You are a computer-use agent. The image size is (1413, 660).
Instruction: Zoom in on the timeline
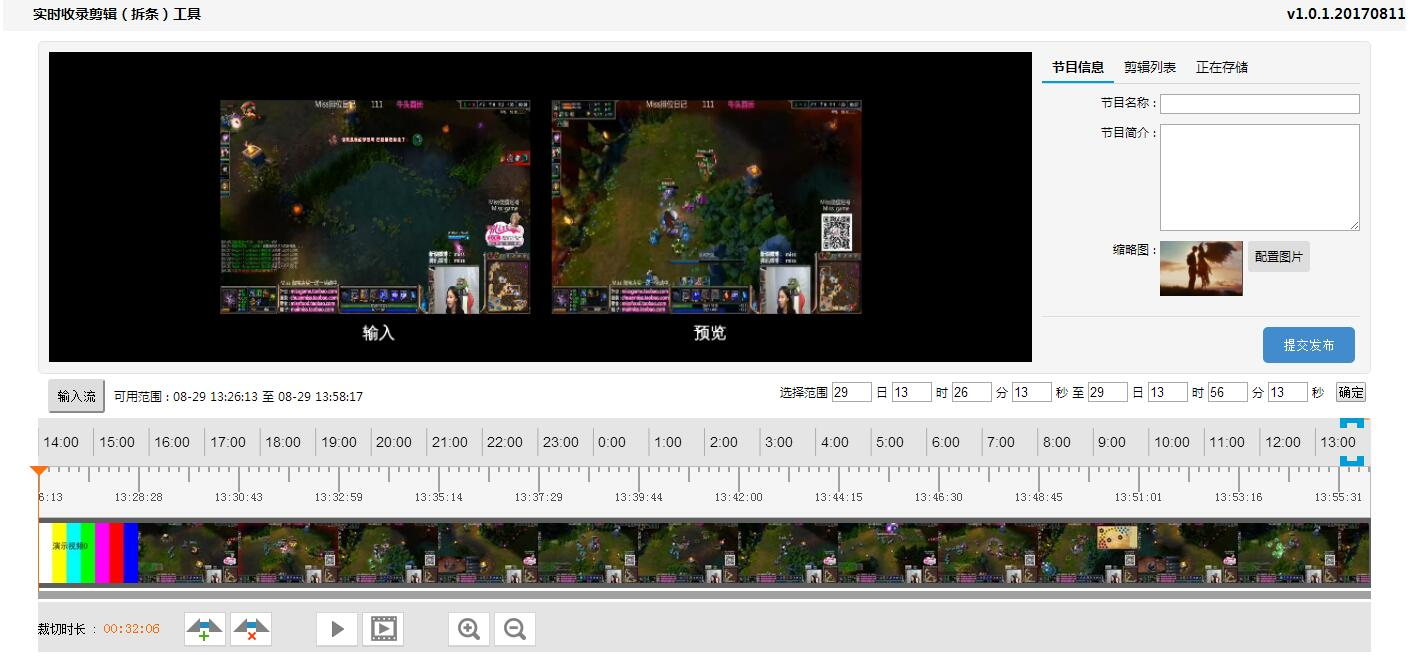pyautogui.click(x=469, y=629)
